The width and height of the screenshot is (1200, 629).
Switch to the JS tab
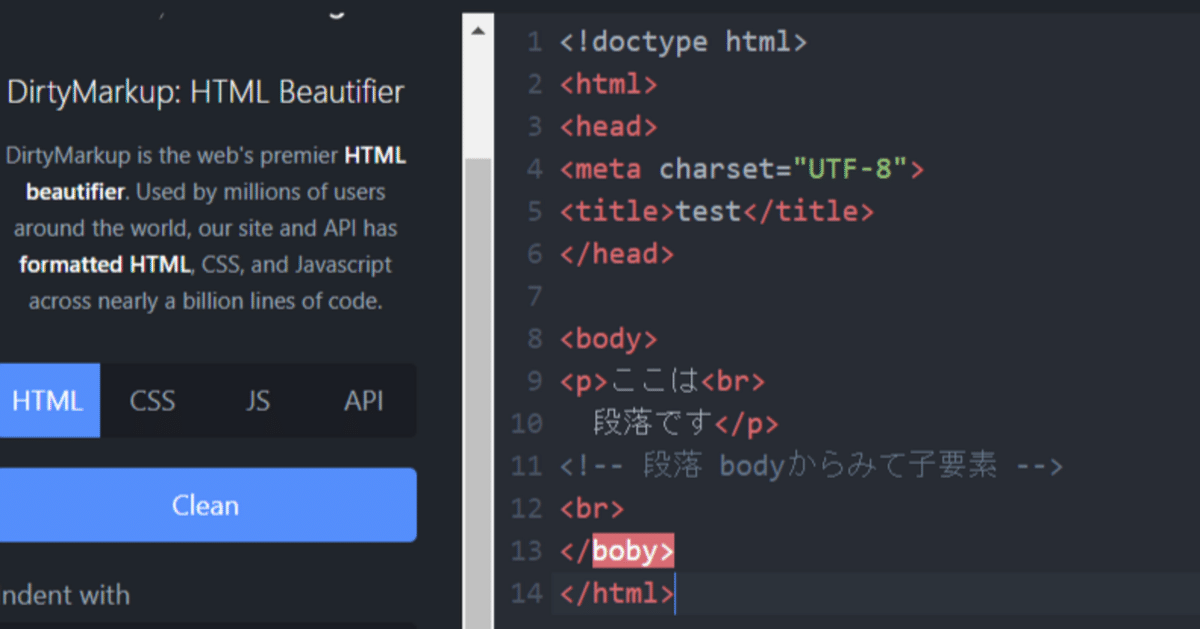click(x=257, y=400)
